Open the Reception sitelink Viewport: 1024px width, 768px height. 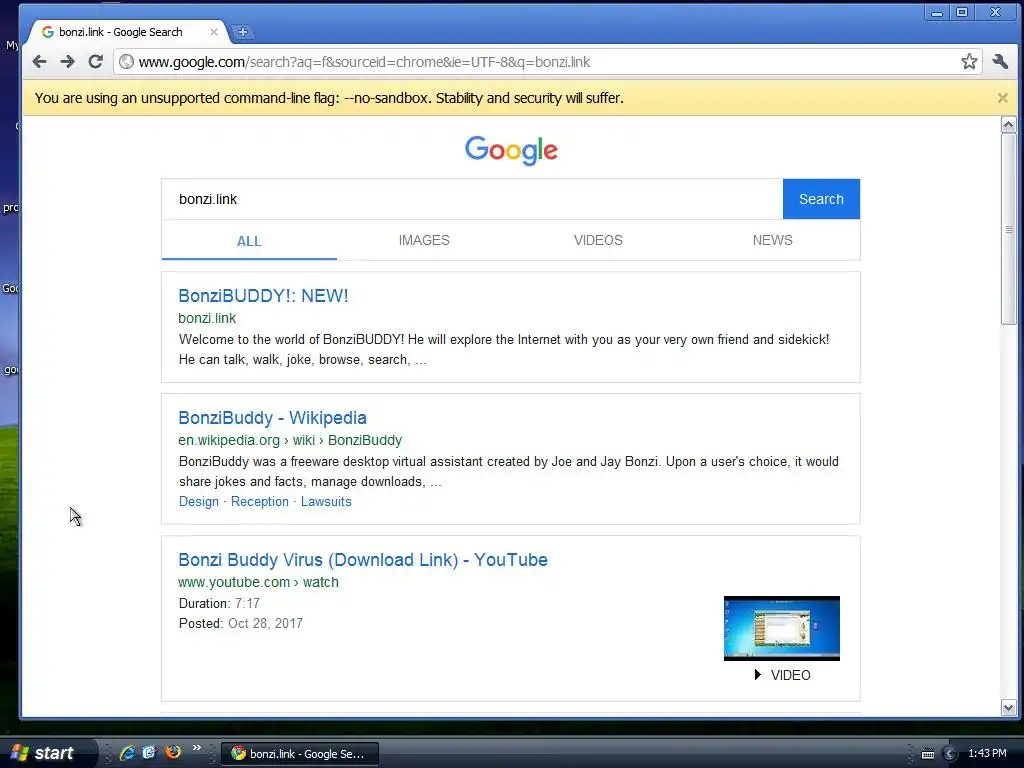tap(259, 502)
